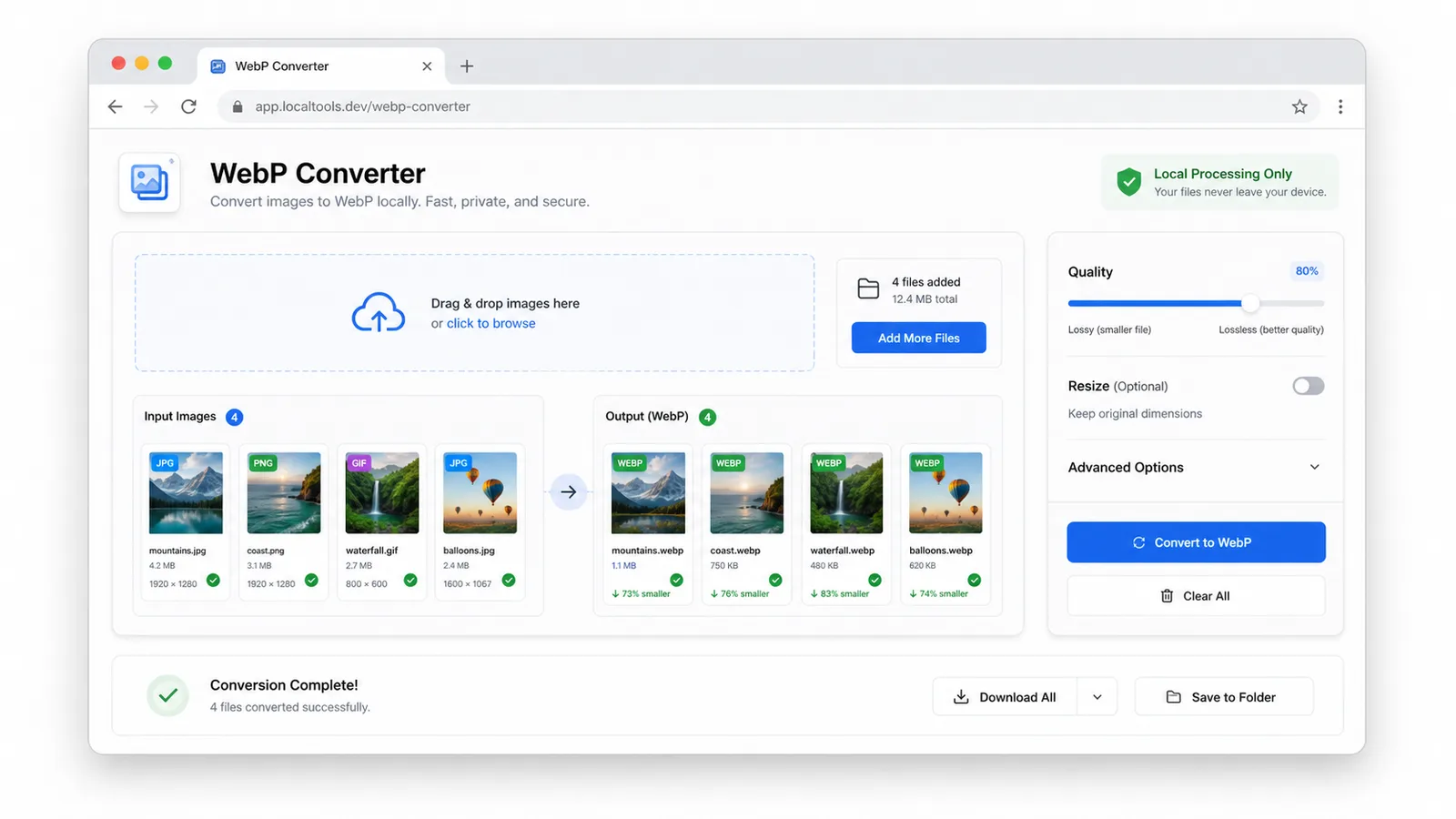The width and height of the screenshot is (1456, 819).
Task: Click the green check on coast.png card
Action: tap(311, 580)
